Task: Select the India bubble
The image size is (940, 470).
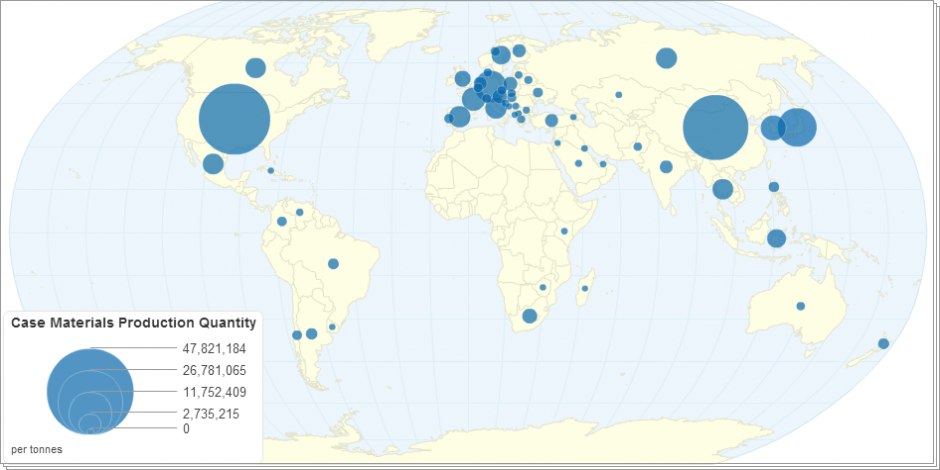Action: coord(665,167)
